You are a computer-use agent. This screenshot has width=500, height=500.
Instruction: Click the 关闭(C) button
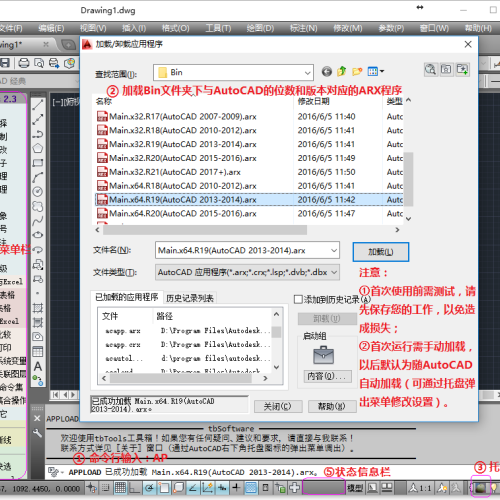click(278, 406)
